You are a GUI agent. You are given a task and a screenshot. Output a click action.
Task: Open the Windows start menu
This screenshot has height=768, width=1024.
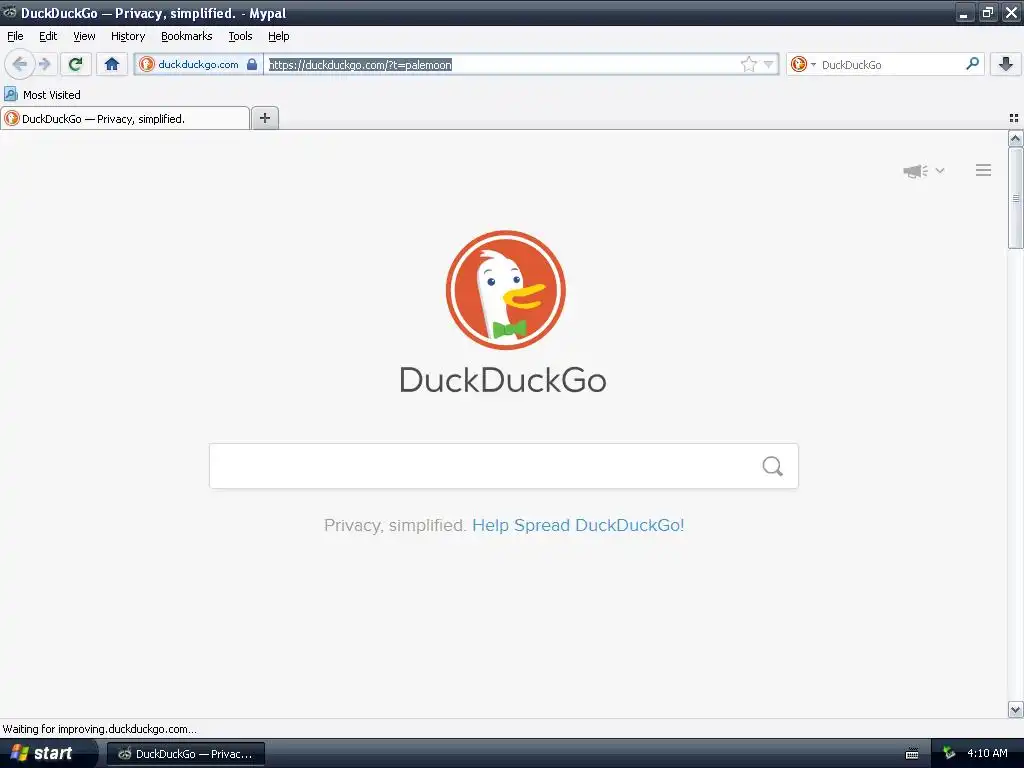tap(47, 753)
